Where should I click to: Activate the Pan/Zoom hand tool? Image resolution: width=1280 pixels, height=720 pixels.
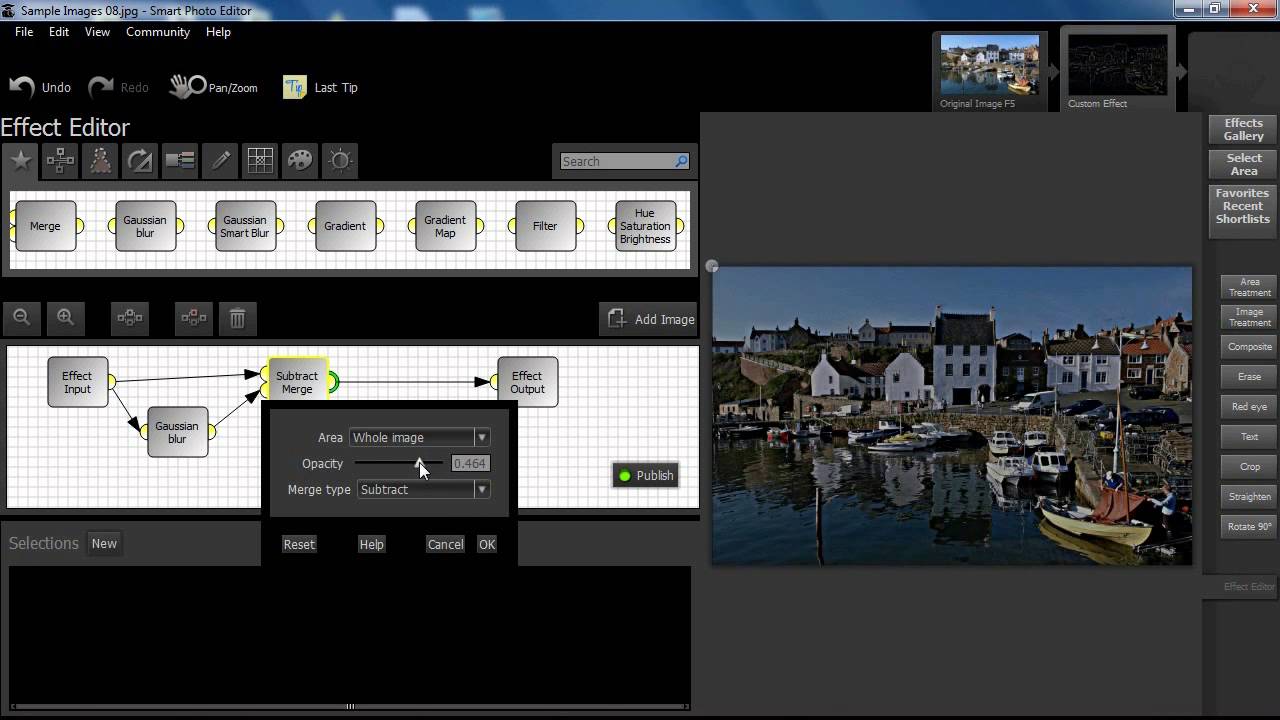(x=187, y=87)
